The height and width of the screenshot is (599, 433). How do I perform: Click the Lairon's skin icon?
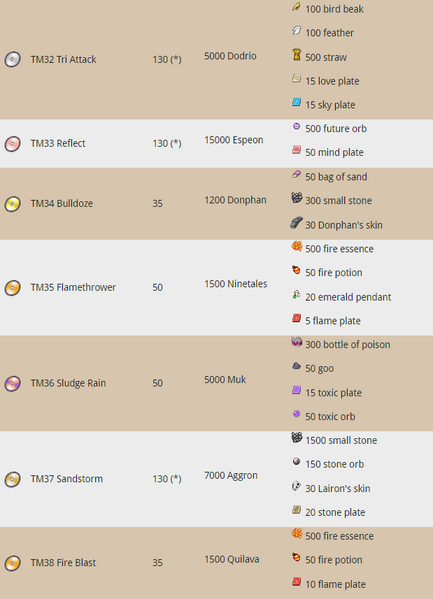click(296, 486)
